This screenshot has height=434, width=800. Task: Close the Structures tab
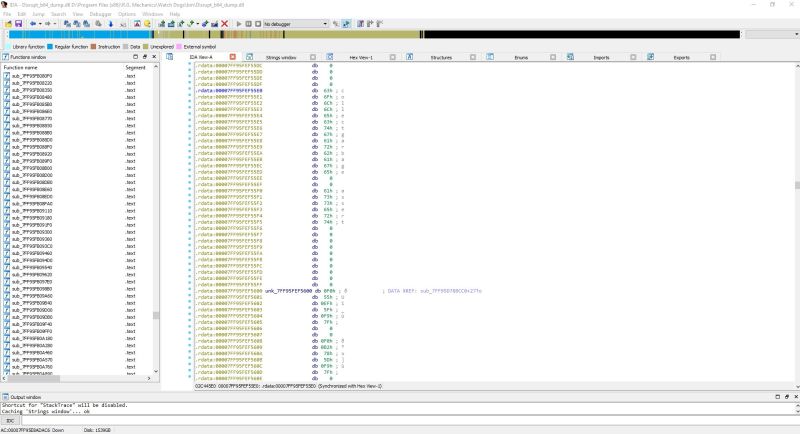473,57
